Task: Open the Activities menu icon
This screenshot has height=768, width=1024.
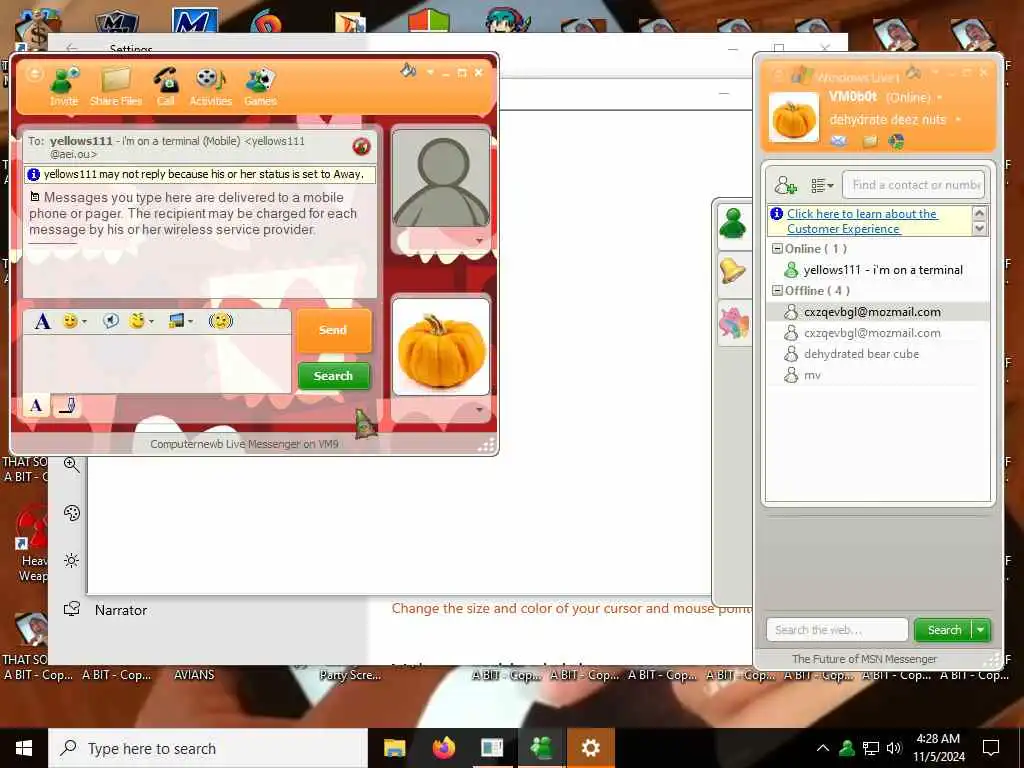Action: coord(210,86)
